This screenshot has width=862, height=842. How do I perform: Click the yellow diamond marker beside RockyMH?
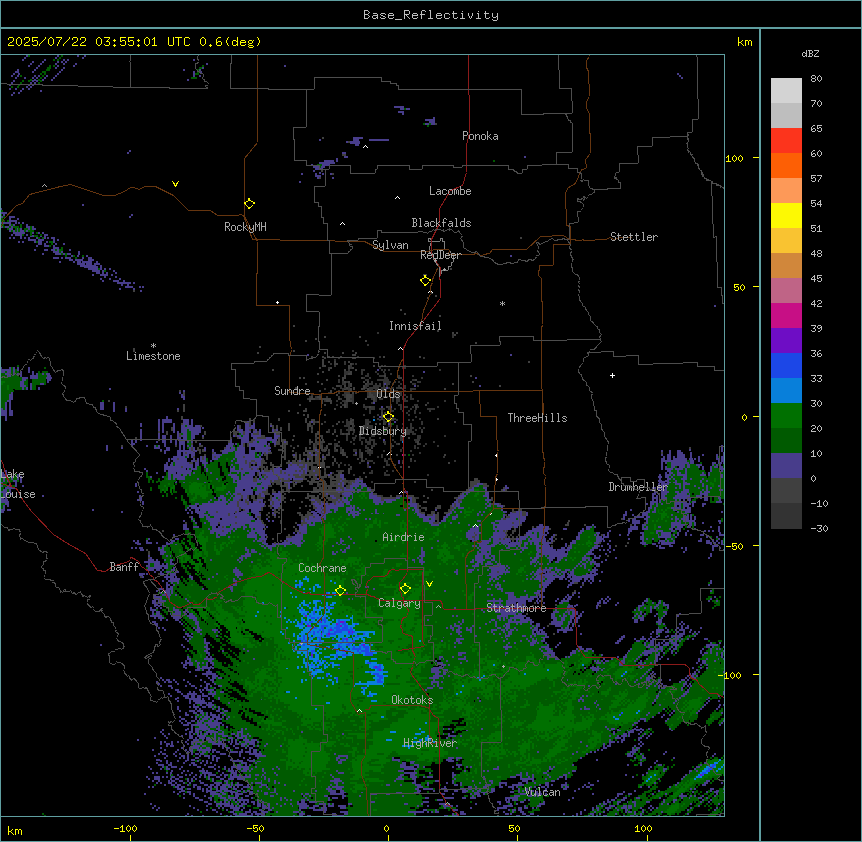click(250, 204)
